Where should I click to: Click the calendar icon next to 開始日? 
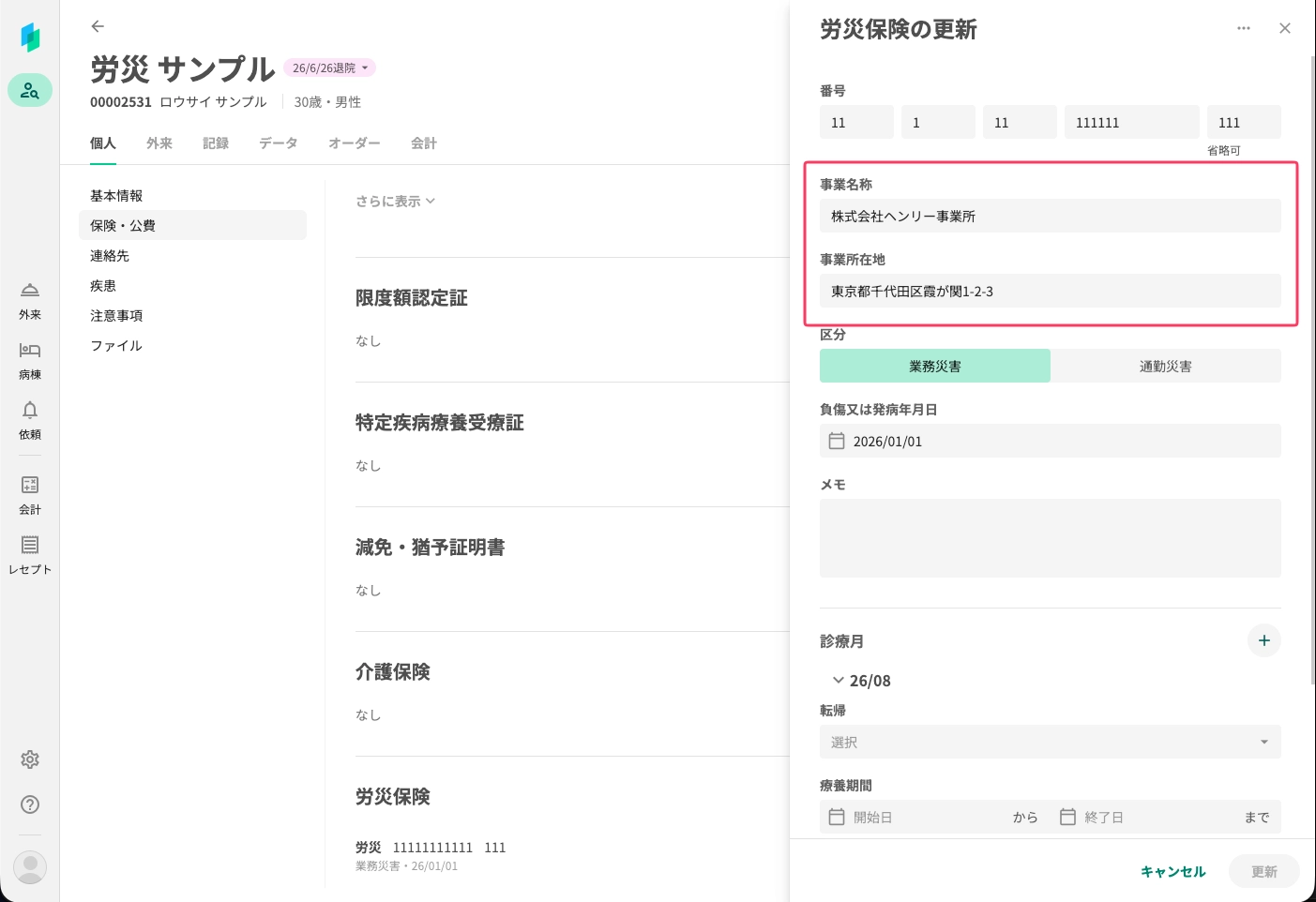click(x=837, y=817)
